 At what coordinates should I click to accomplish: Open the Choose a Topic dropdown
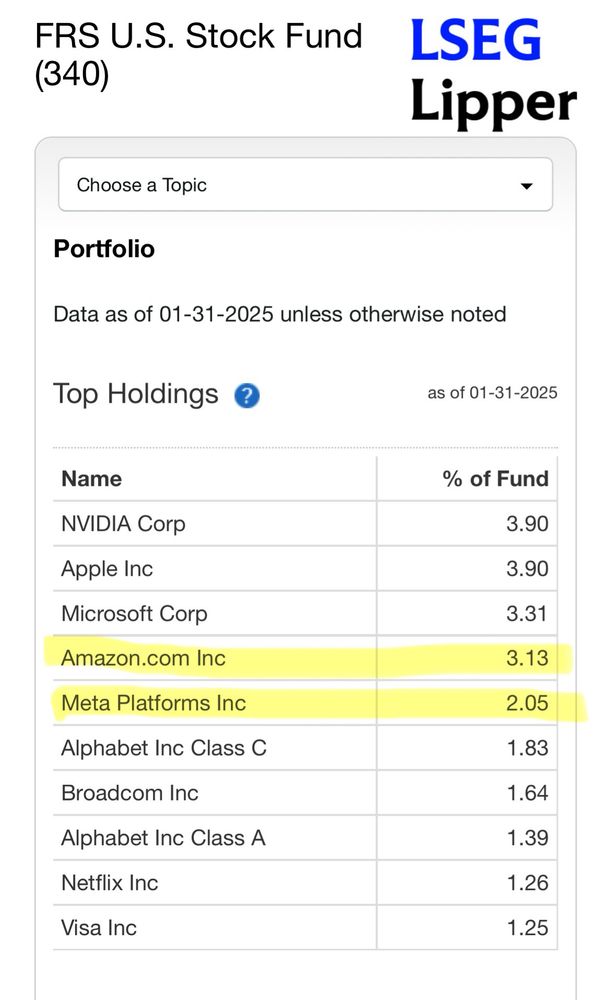coord(306,185)
